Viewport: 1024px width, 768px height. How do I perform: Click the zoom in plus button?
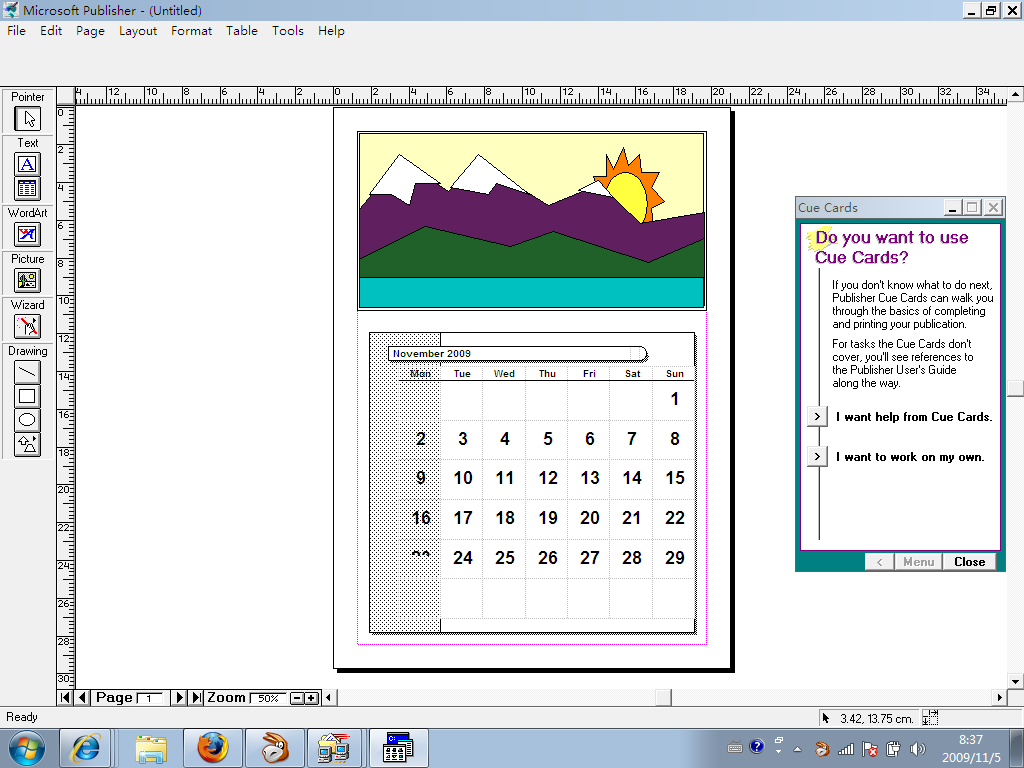(311, 698)
